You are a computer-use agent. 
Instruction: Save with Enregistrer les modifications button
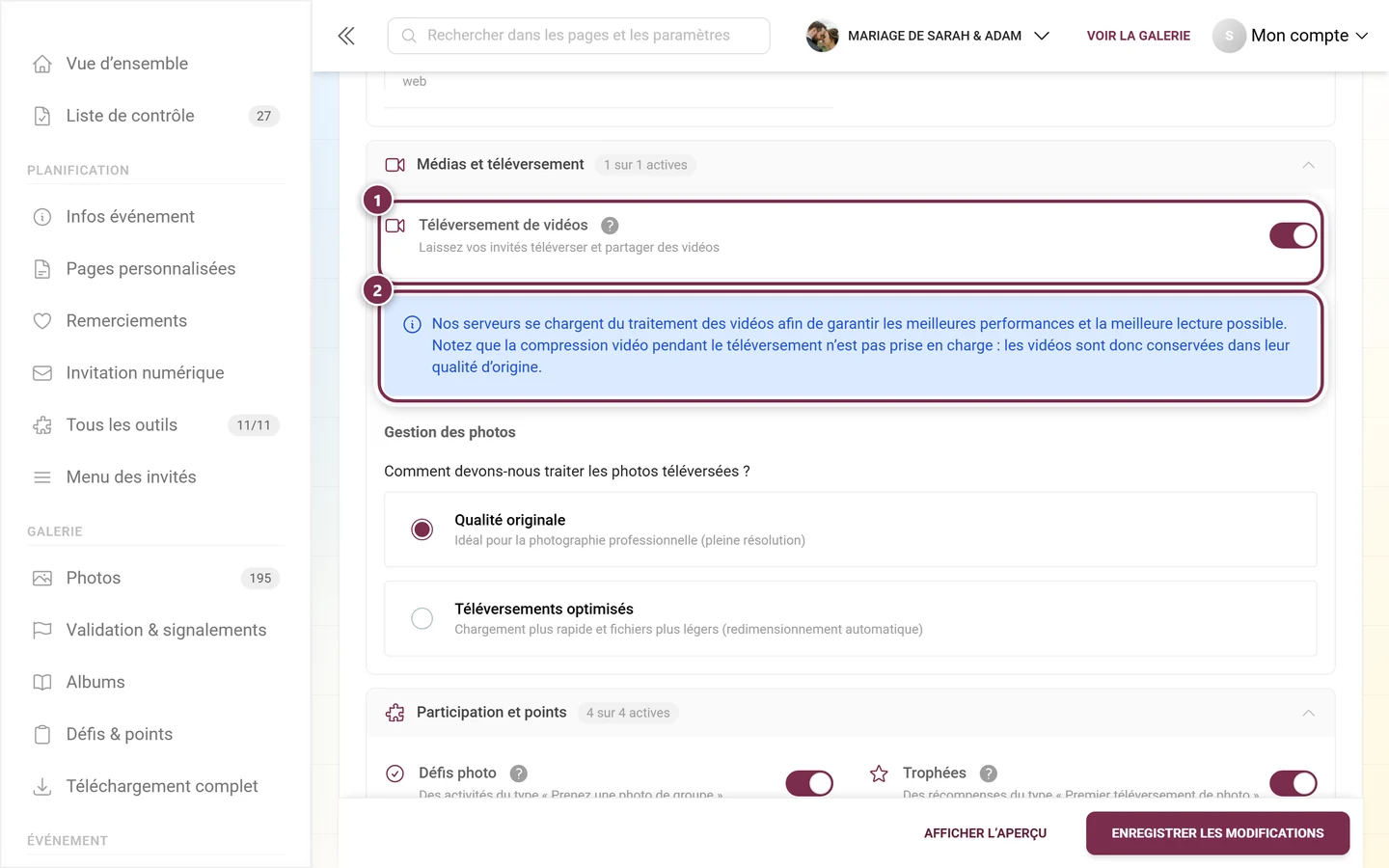point(1217,833)
